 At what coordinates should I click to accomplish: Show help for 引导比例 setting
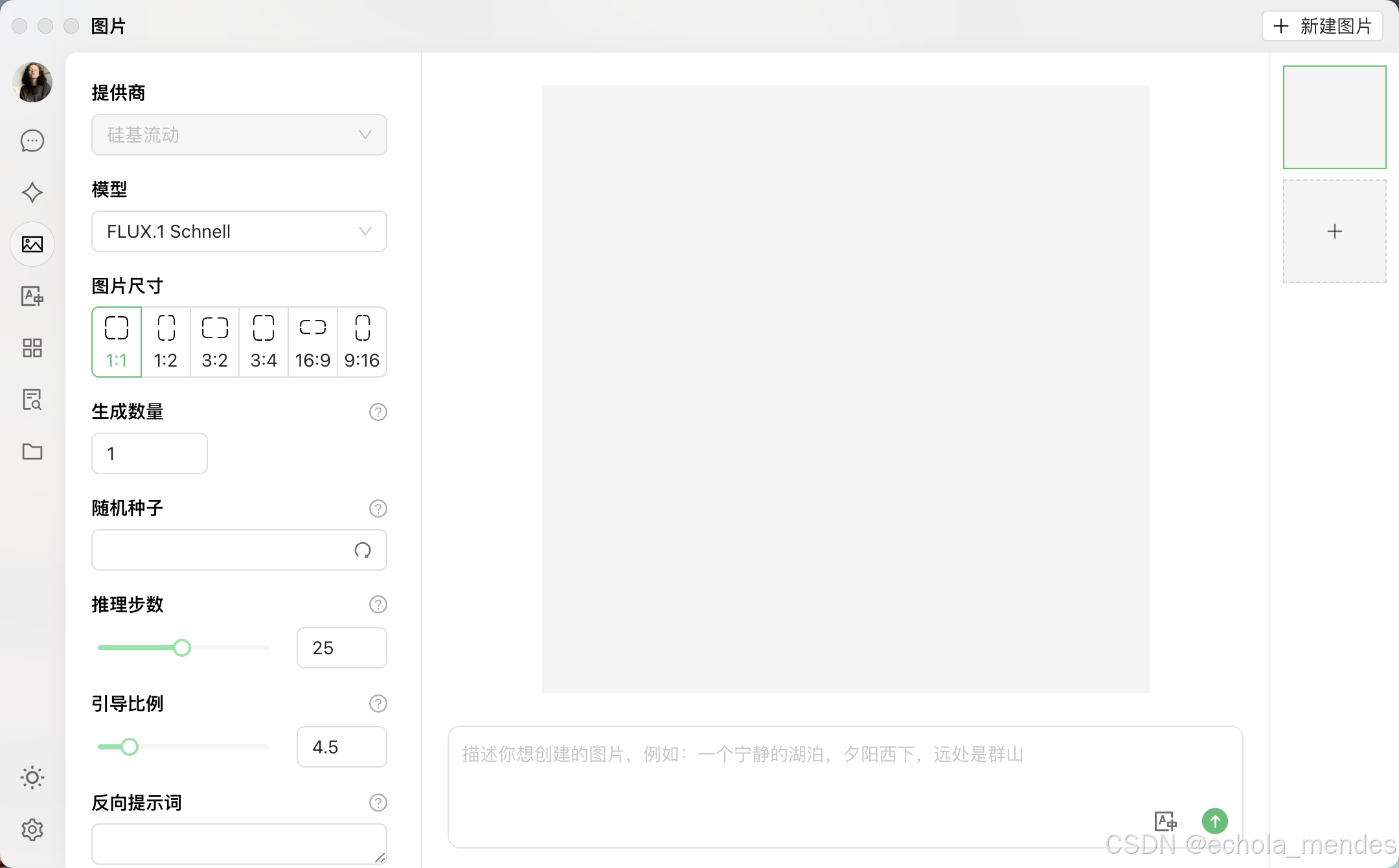click(x=378, y=703)
